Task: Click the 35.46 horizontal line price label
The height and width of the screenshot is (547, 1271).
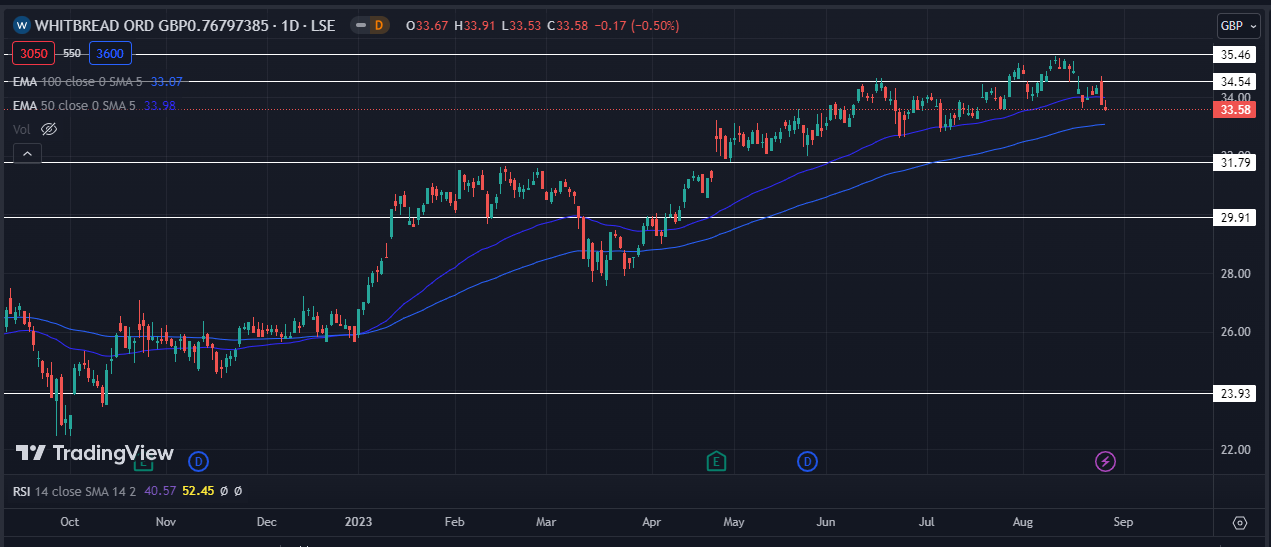Action: (x=1236, y=54)
